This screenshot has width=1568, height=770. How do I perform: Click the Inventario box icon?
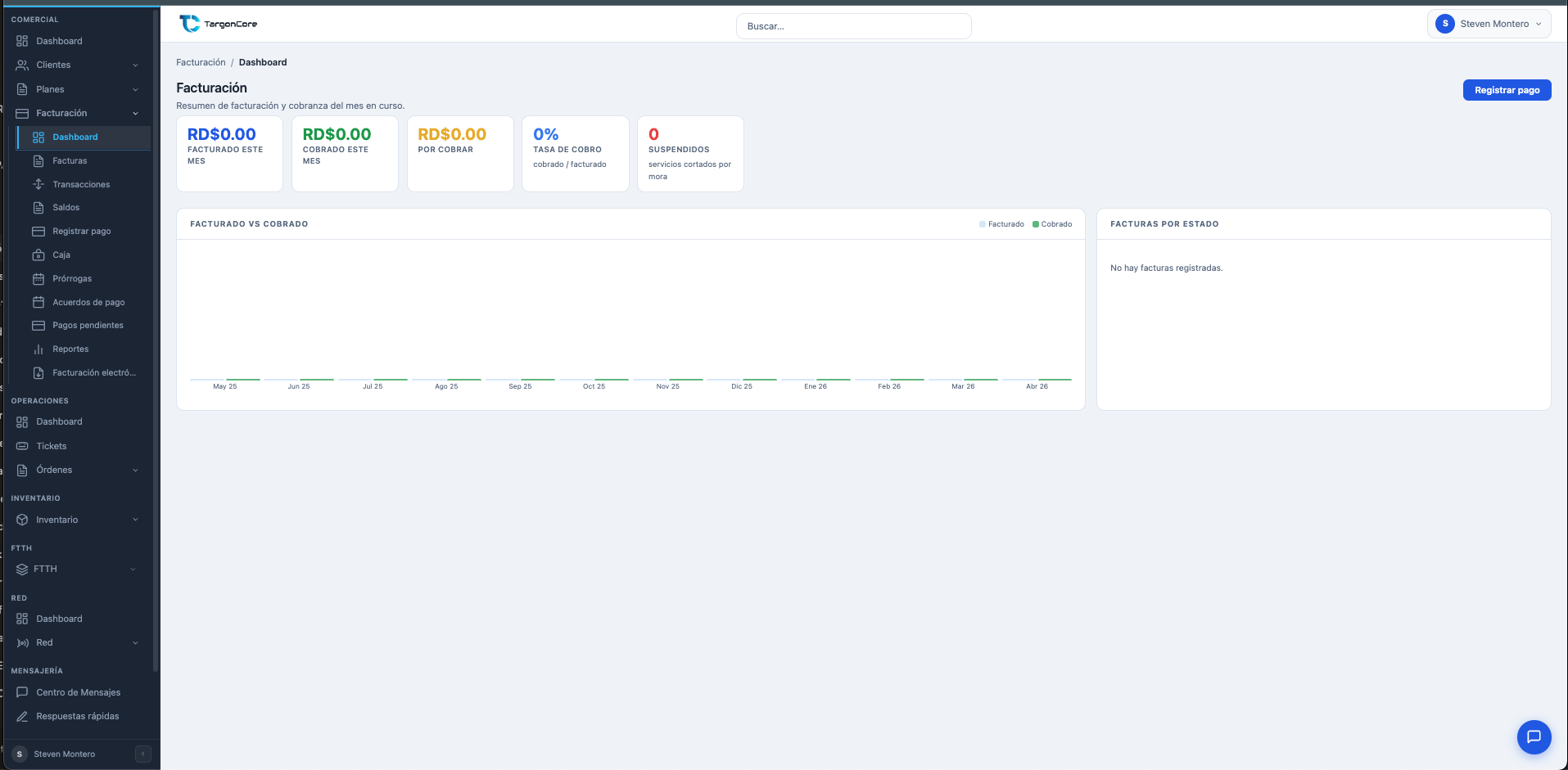[x=22, y=520]
